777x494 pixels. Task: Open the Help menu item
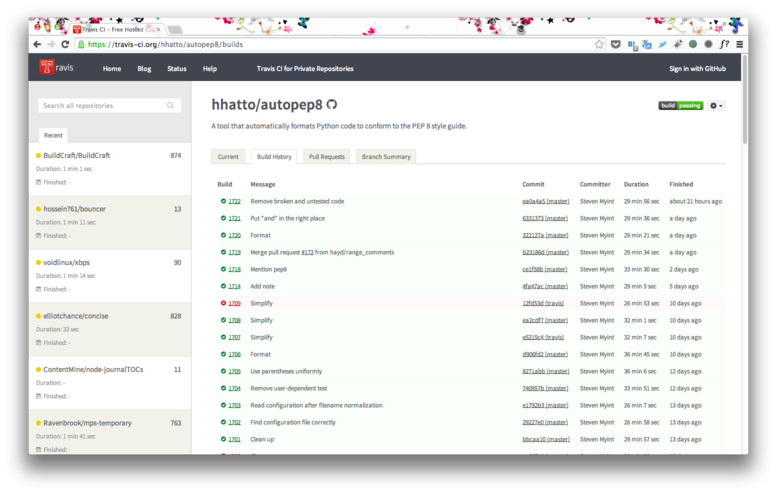210,69
